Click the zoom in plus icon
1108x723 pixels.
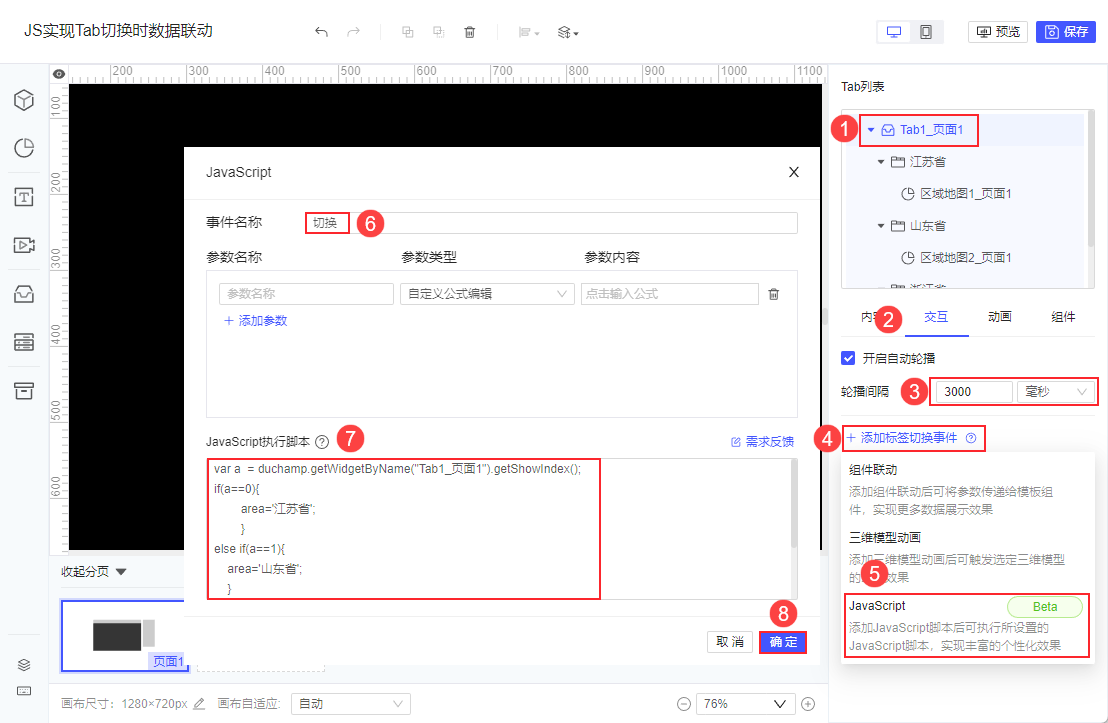click(808, 704)
